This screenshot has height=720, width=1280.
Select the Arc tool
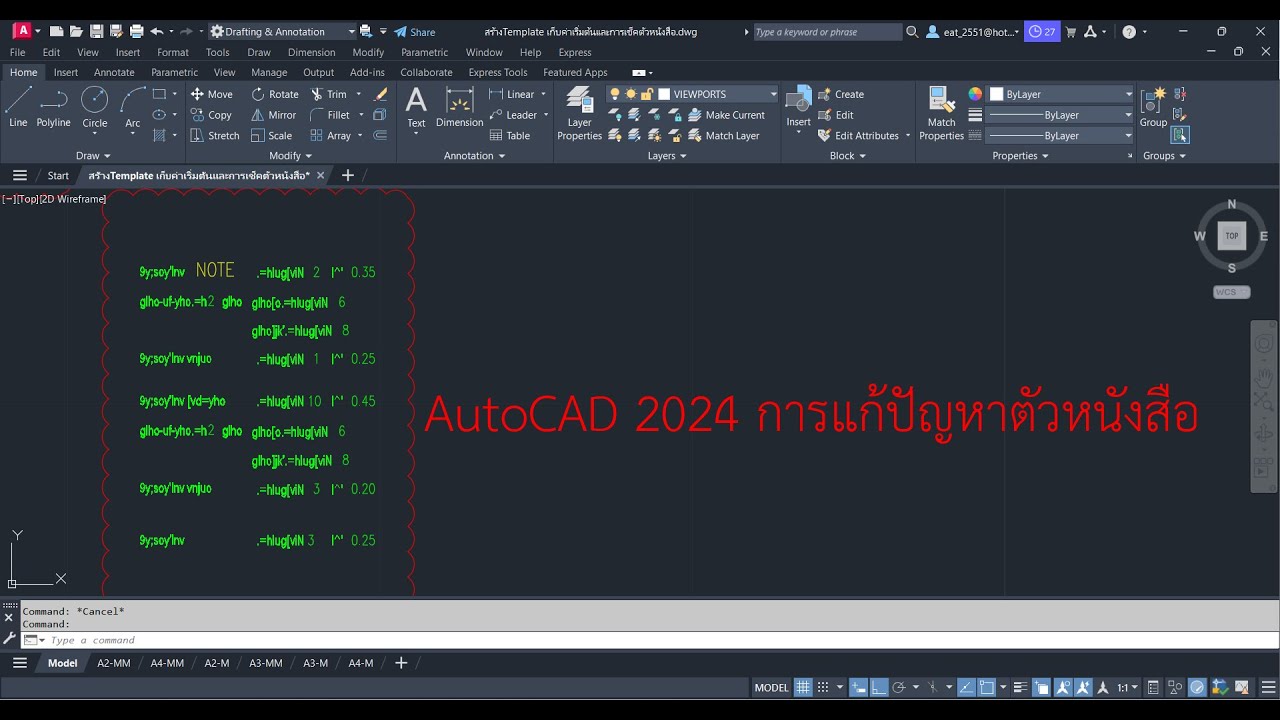pyautogui.click(x=132, y=107)
